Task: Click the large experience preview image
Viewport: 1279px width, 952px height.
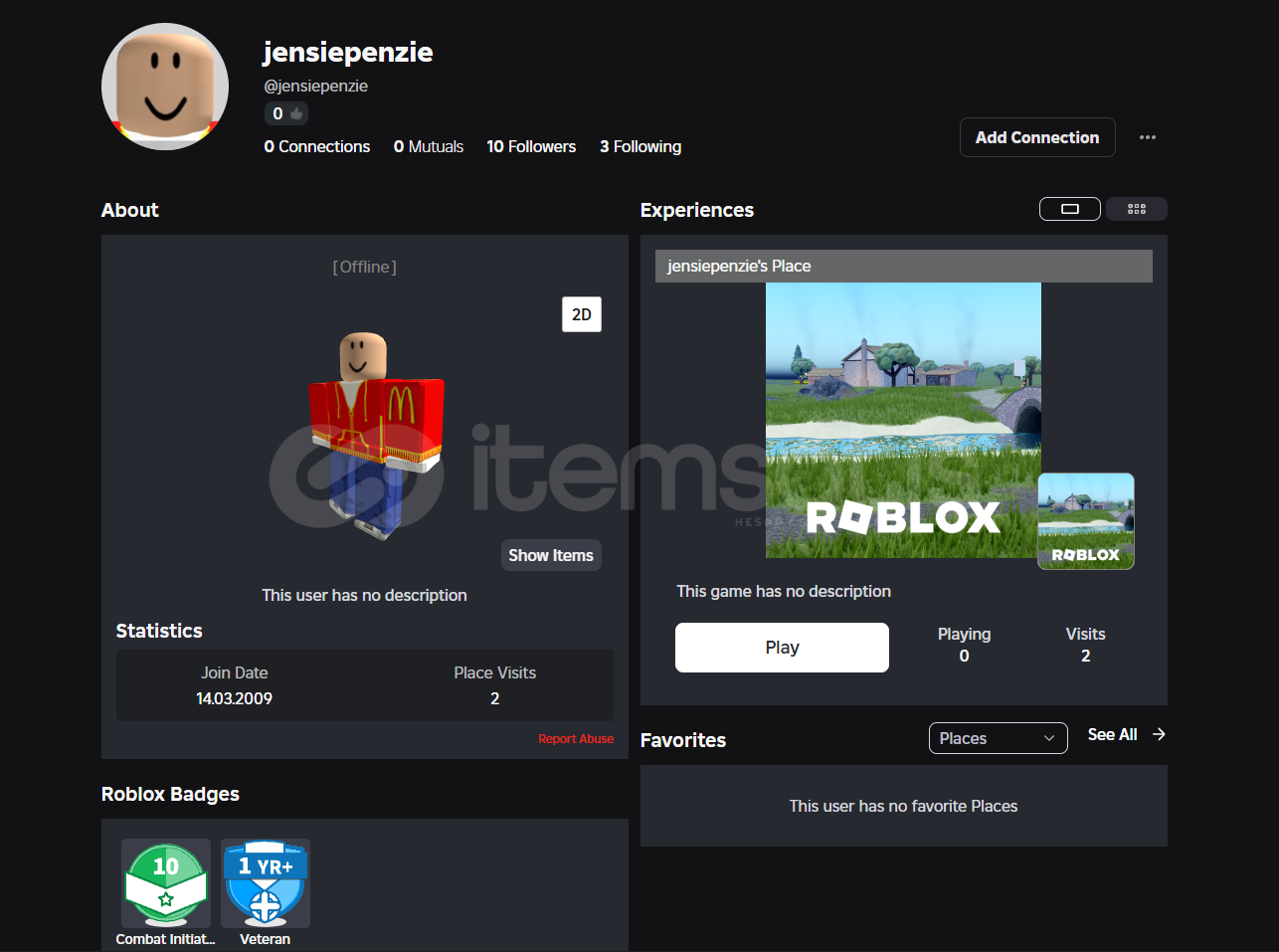Action: click(903, 420)
